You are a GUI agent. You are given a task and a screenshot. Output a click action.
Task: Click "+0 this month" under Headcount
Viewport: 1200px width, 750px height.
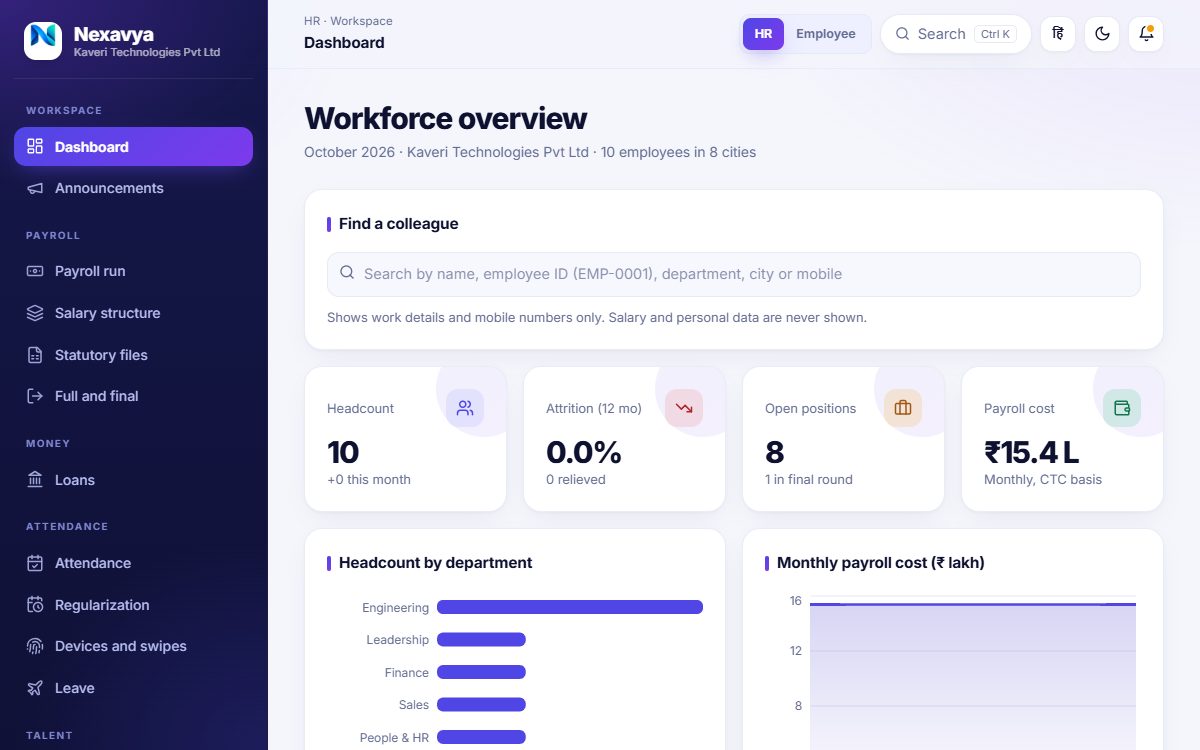(x=369, y=480)
